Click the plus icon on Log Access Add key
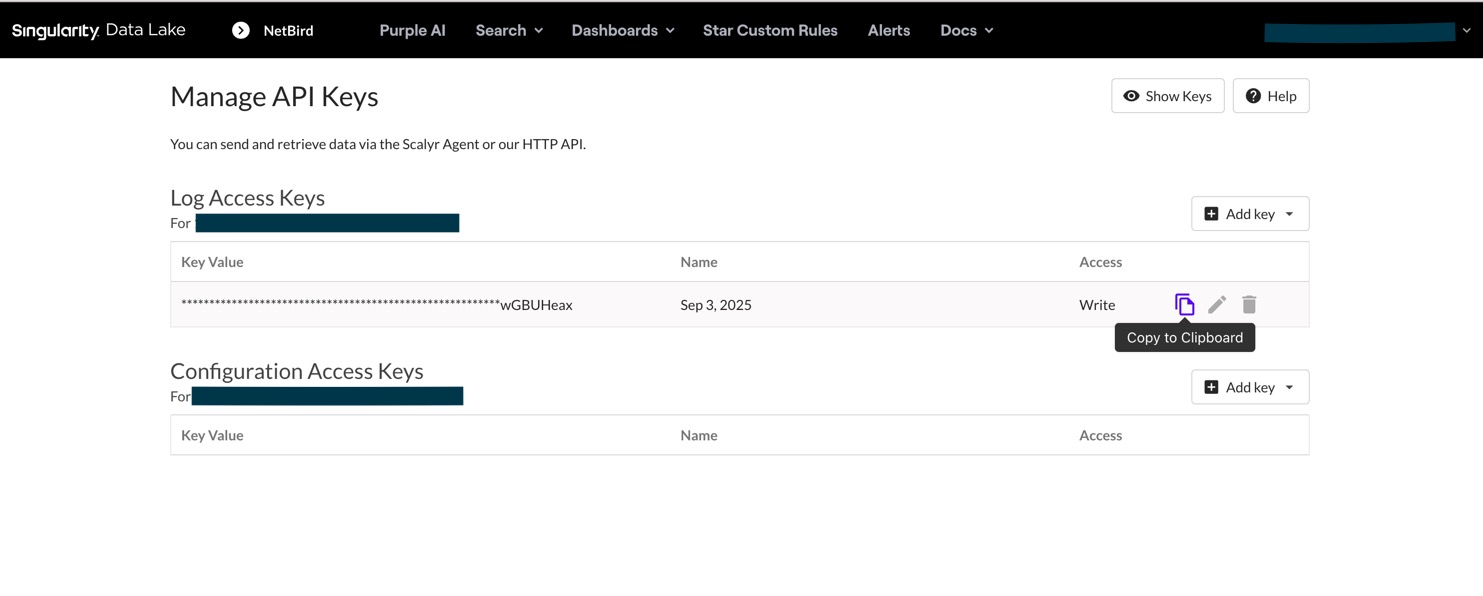1483x596 pixels. (1211, 213)
